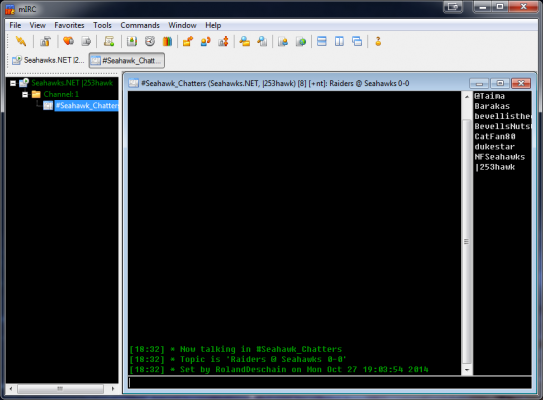
Task: Open the Channels List toolbar icon
Action: click(86, 42)
